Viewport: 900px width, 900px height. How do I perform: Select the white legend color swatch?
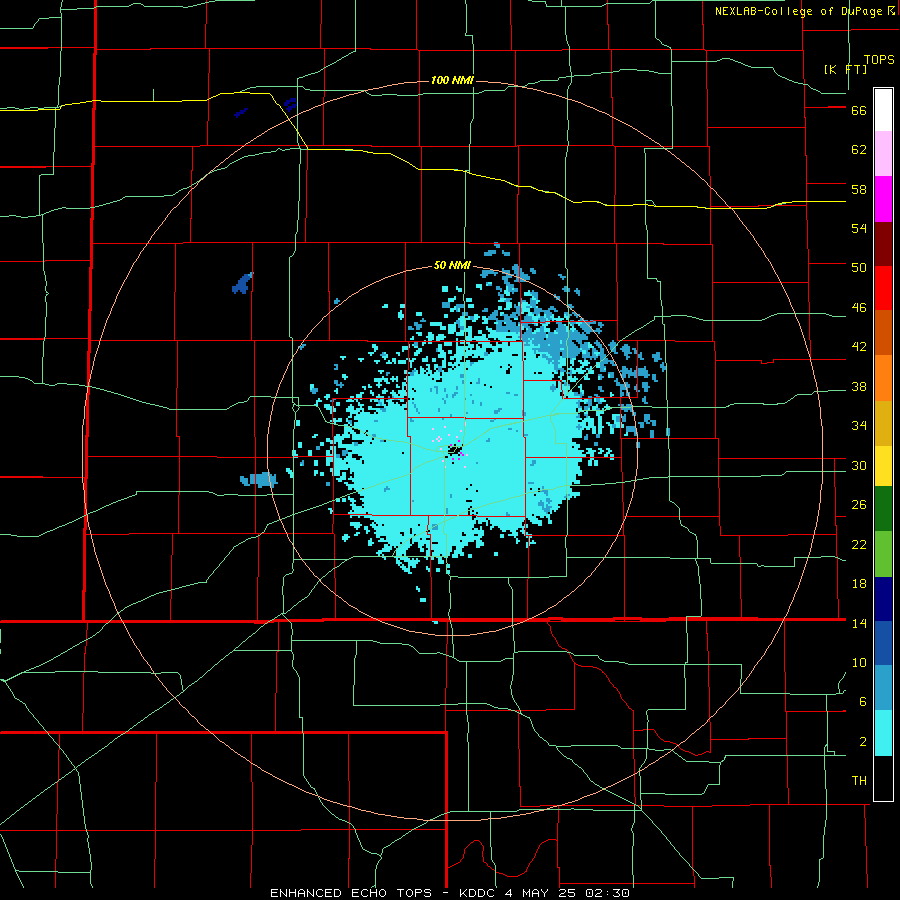tap(883, 110)
